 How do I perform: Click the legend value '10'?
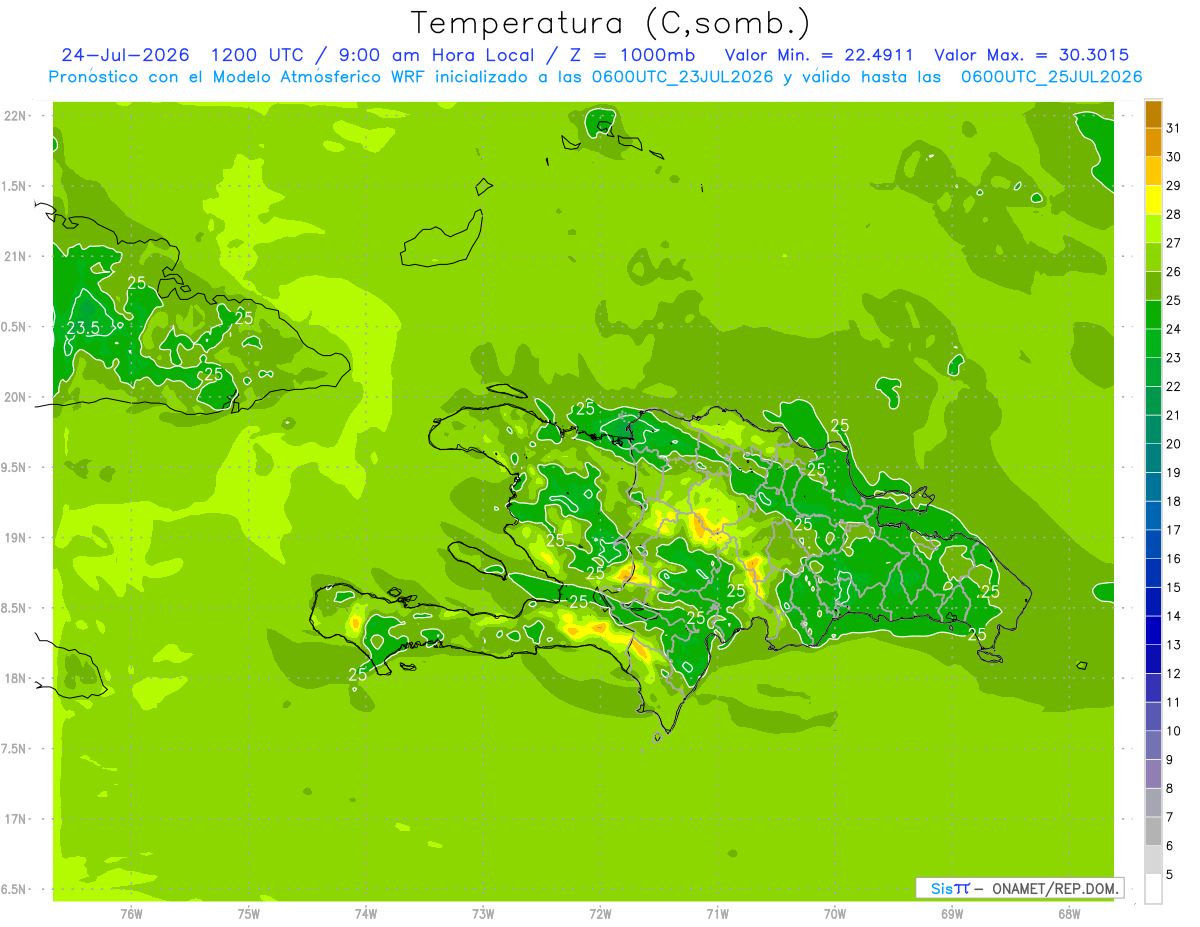(x=1173, y=731)
